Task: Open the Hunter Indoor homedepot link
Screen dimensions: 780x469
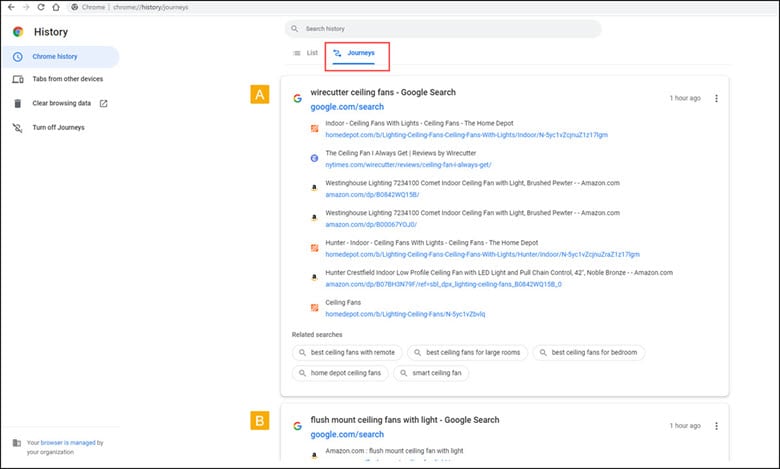Action: point(483,254)
